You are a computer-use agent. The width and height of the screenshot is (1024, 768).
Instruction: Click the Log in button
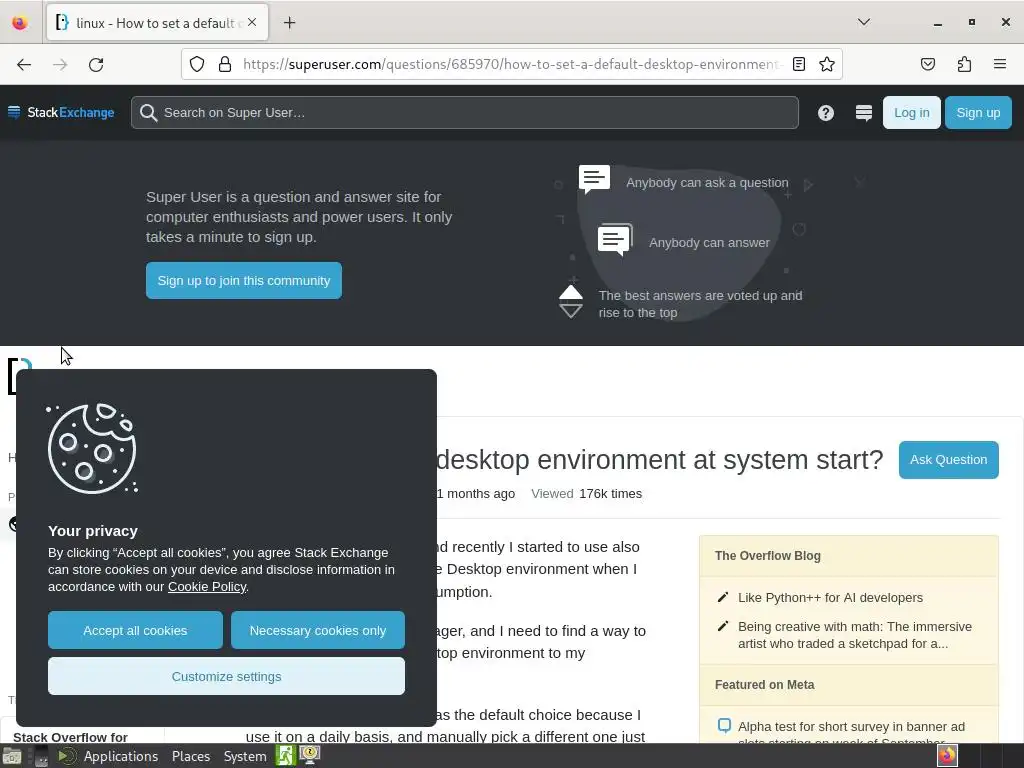911,112
